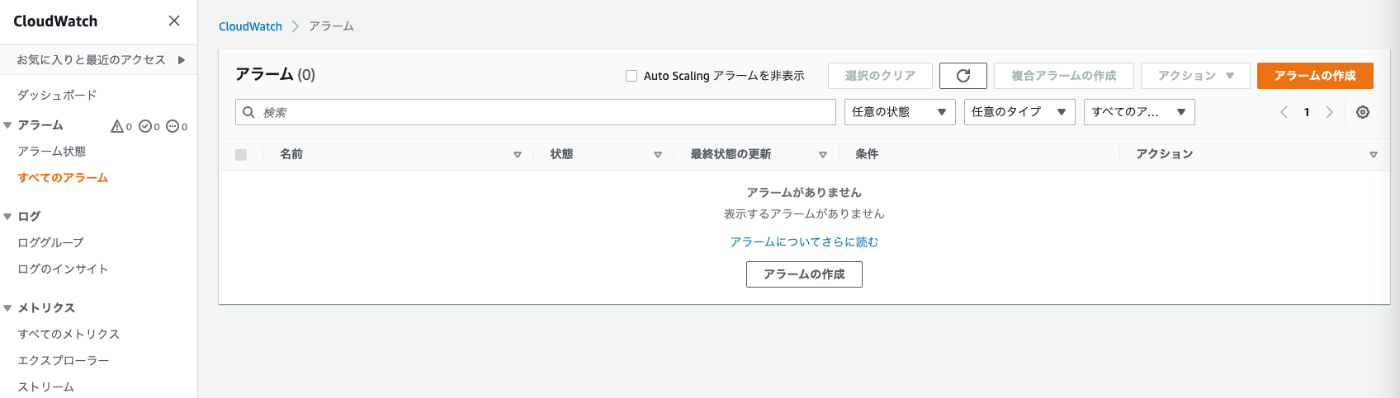Viewport: 1400px width, 398px height.
Task: Open ログのインサイト in the sidebar
Action: pyautogui.click(x=63, y=269)
